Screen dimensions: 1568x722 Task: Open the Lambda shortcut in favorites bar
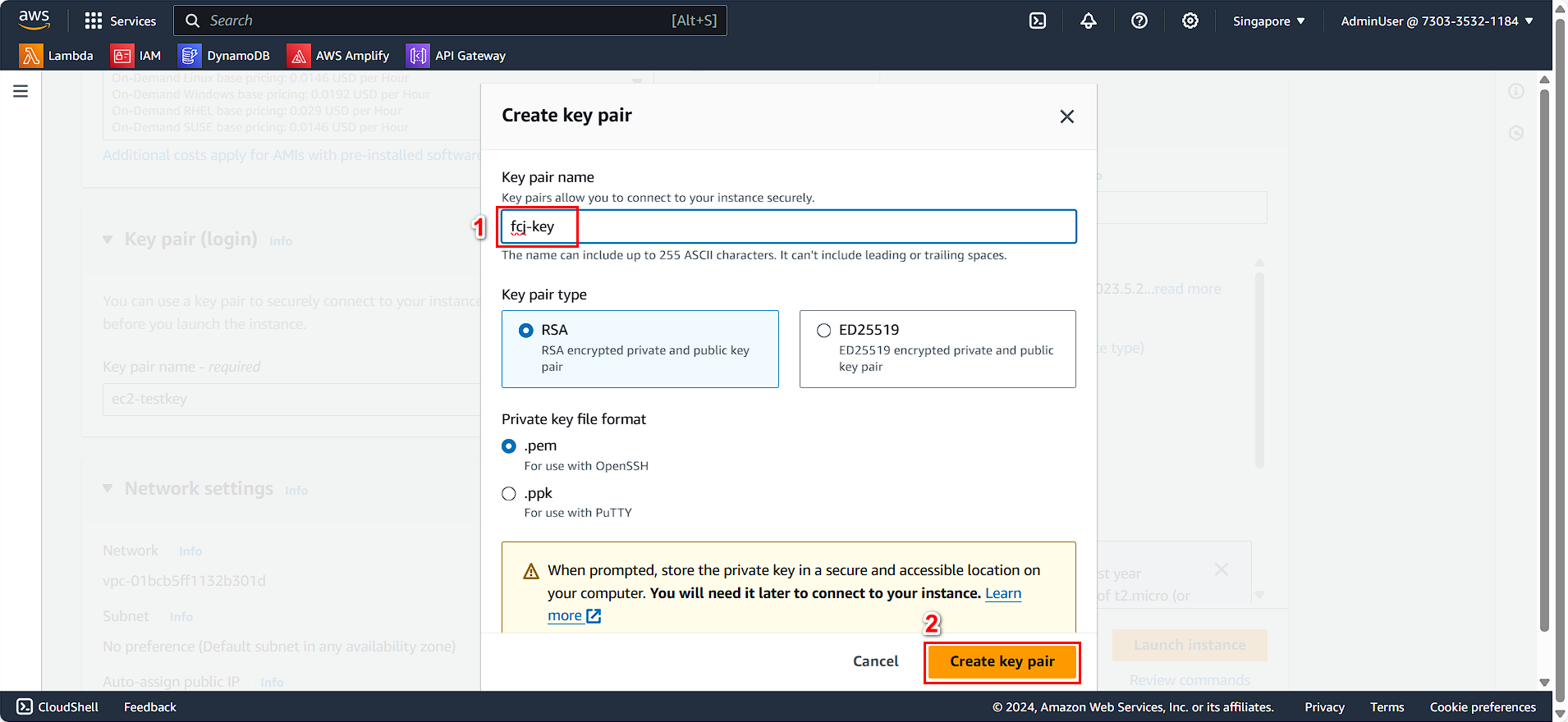click(x=57, y=55)
